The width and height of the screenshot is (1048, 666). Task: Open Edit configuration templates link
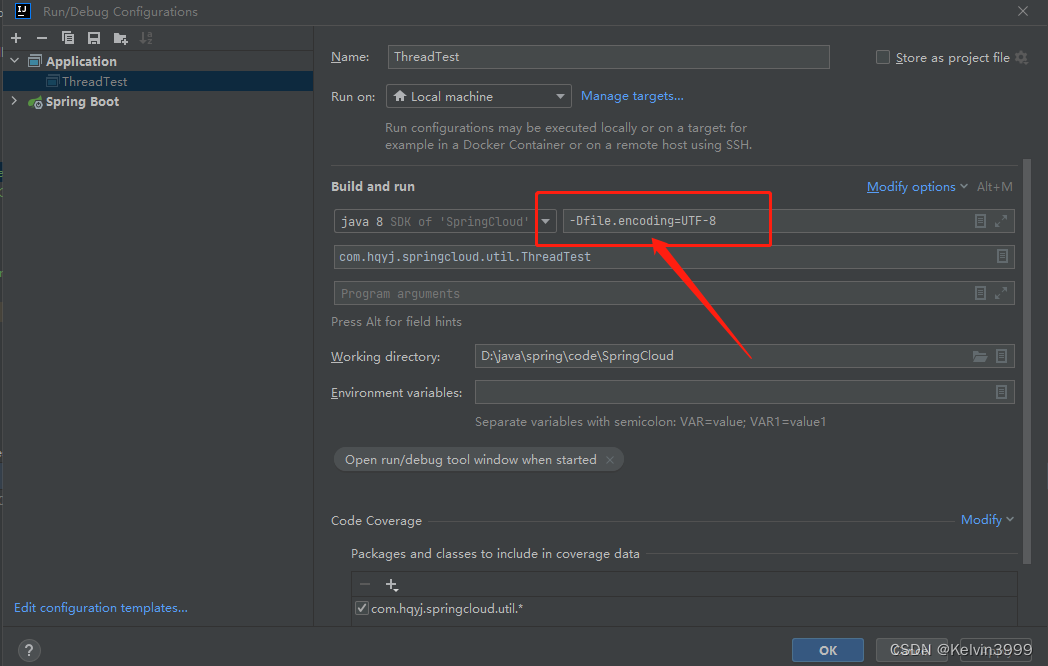101,607
